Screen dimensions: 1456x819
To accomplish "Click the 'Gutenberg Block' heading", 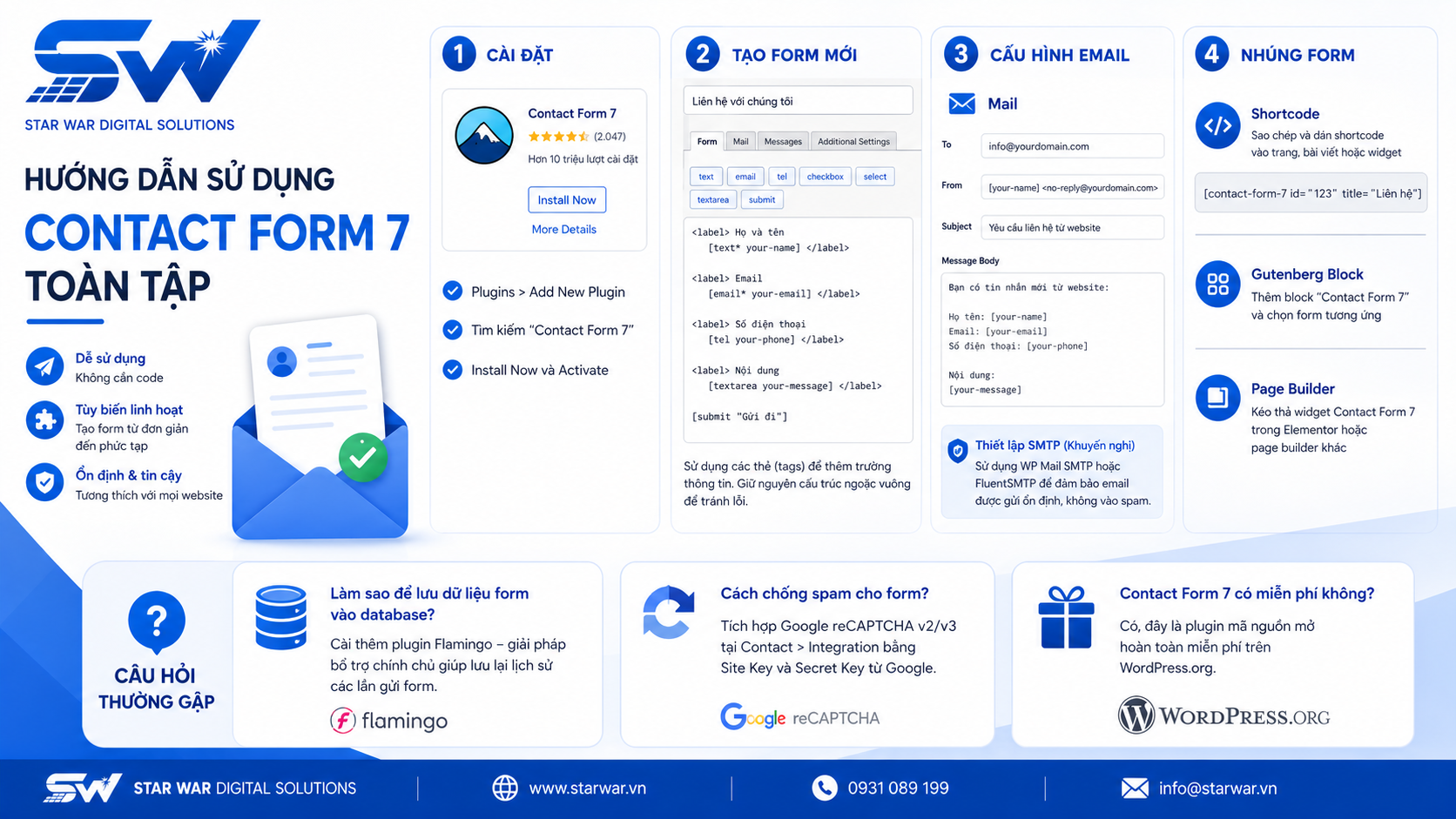I will [x=1307, y=274].
